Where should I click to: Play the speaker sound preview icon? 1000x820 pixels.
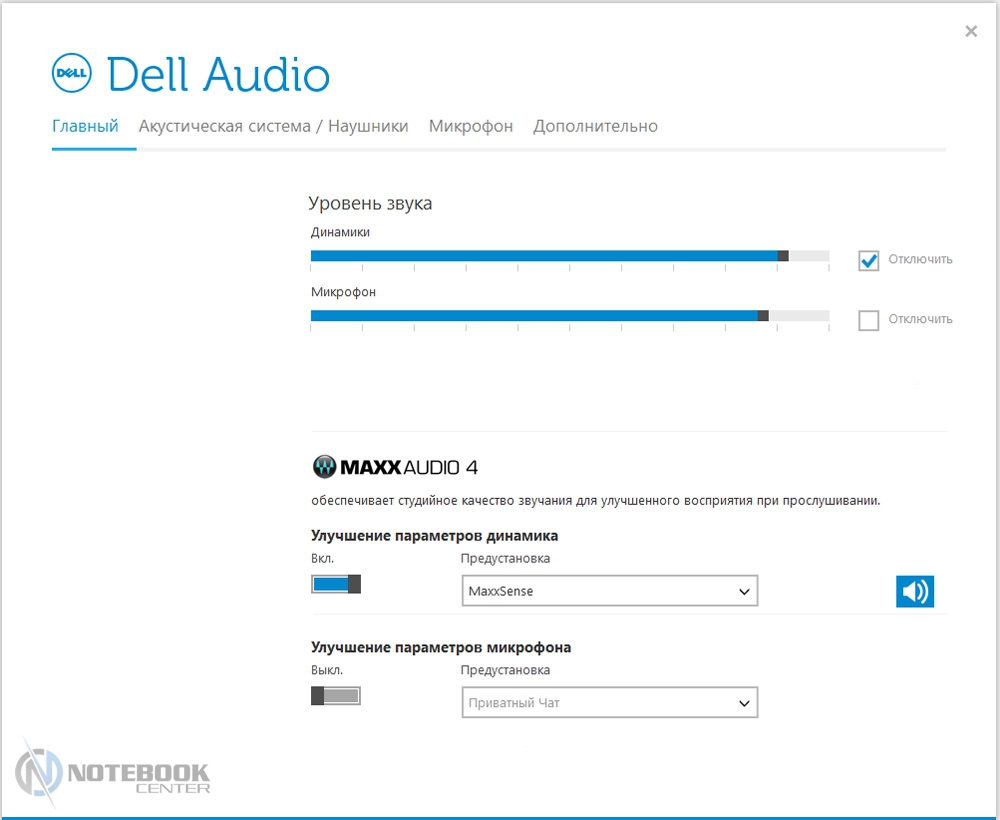pyautogui.click(x=914, y=591)
